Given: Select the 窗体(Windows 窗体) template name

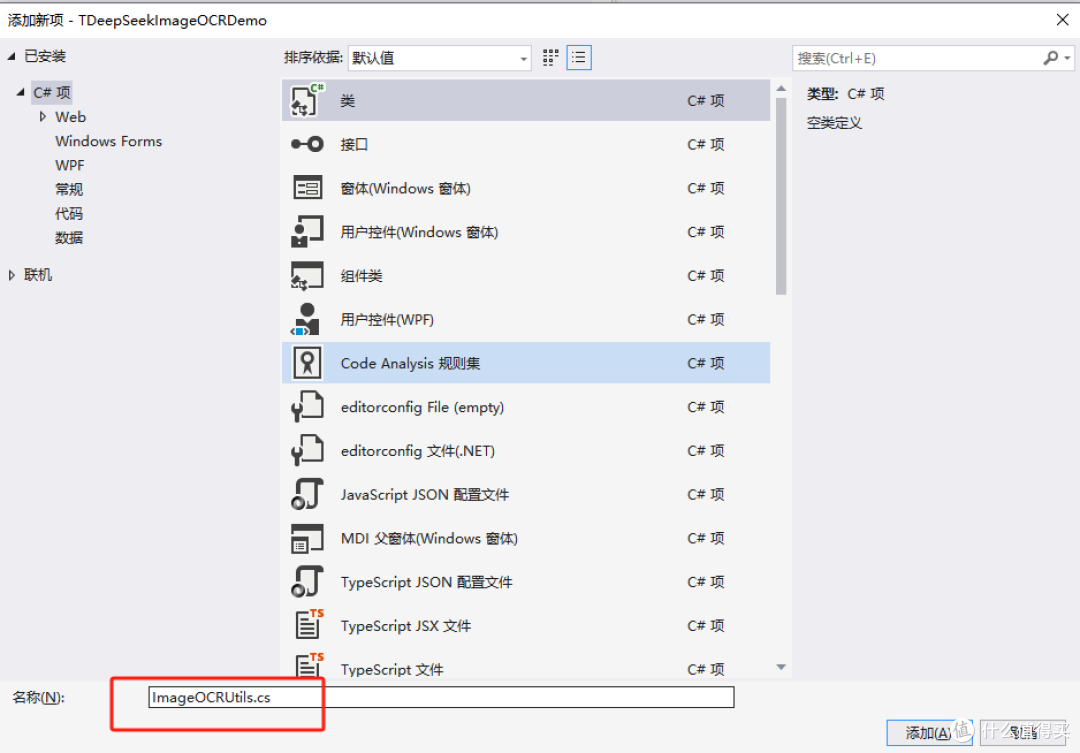Looking at the screenshot, I should click(406, 188).
